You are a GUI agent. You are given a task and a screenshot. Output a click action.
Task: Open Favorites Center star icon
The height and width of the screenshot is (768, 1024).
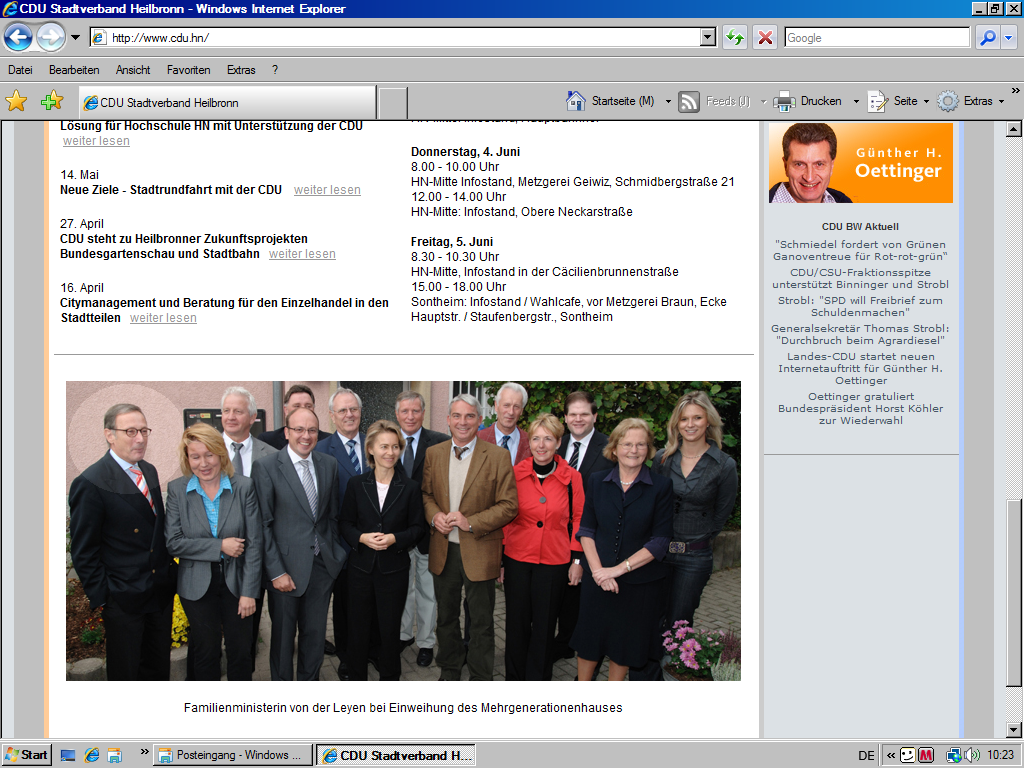[x=16, y=101]
